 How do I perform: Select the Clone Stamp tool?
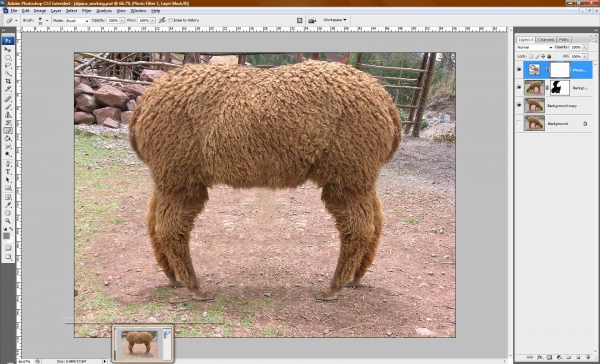8,115
